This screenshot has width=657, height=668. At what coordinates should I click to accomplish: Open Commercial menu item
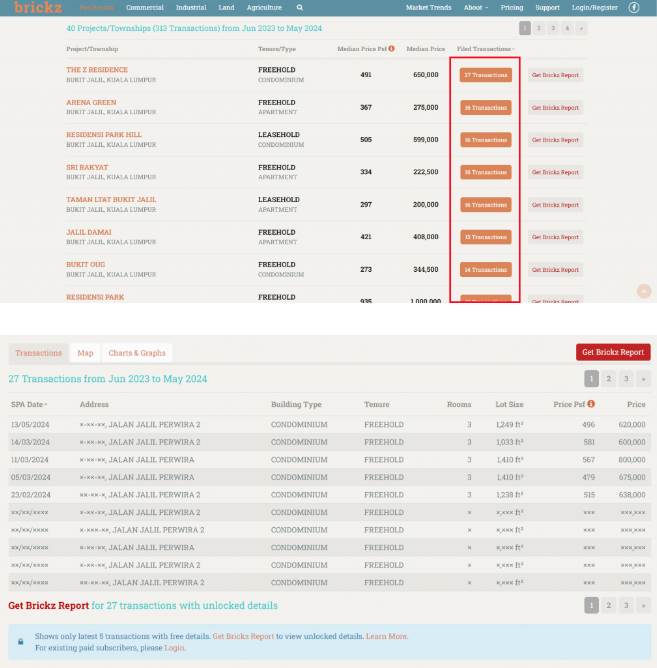[x=145, y=8]
